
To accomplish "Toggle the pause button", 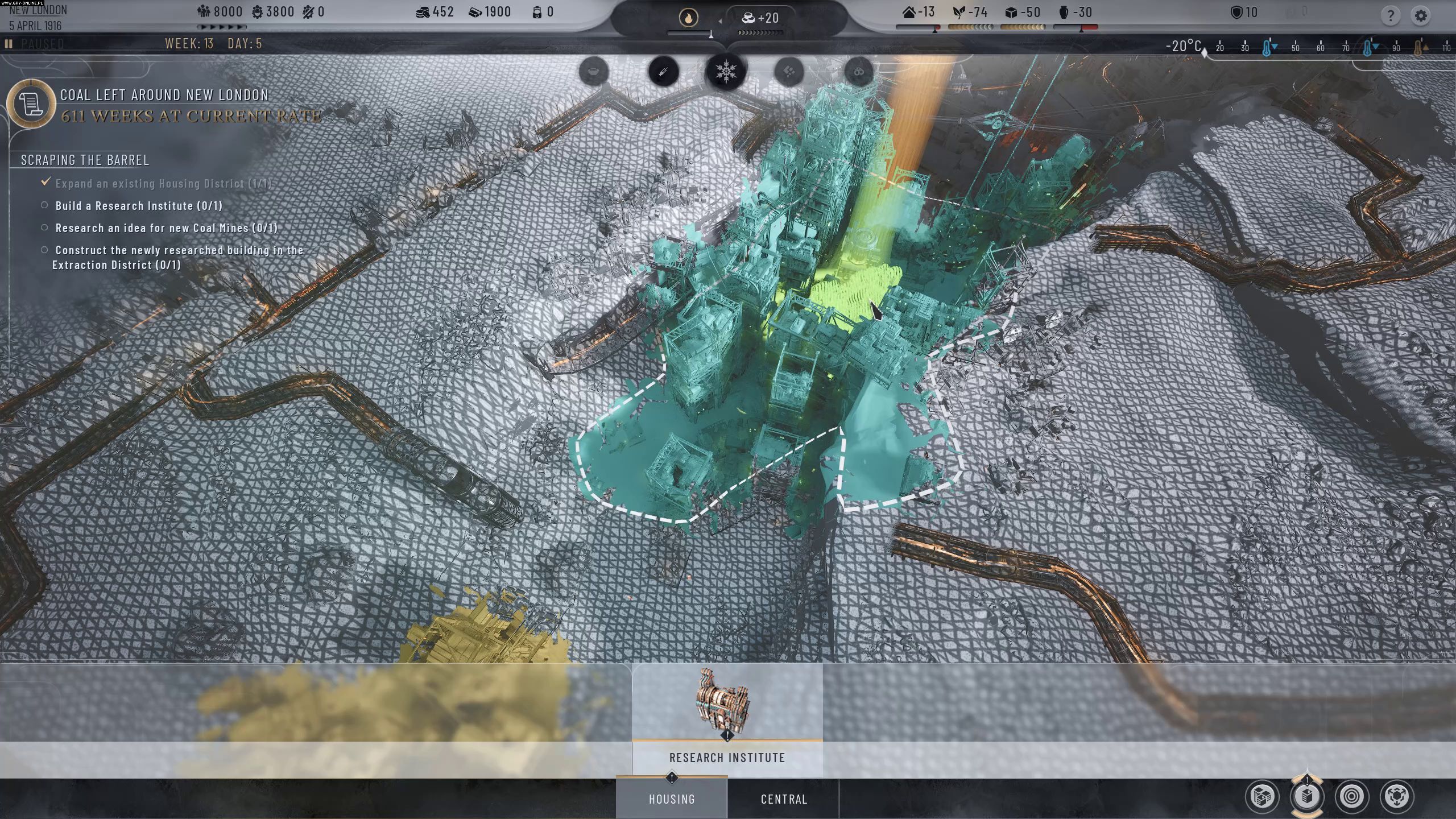I will (9, 44).
